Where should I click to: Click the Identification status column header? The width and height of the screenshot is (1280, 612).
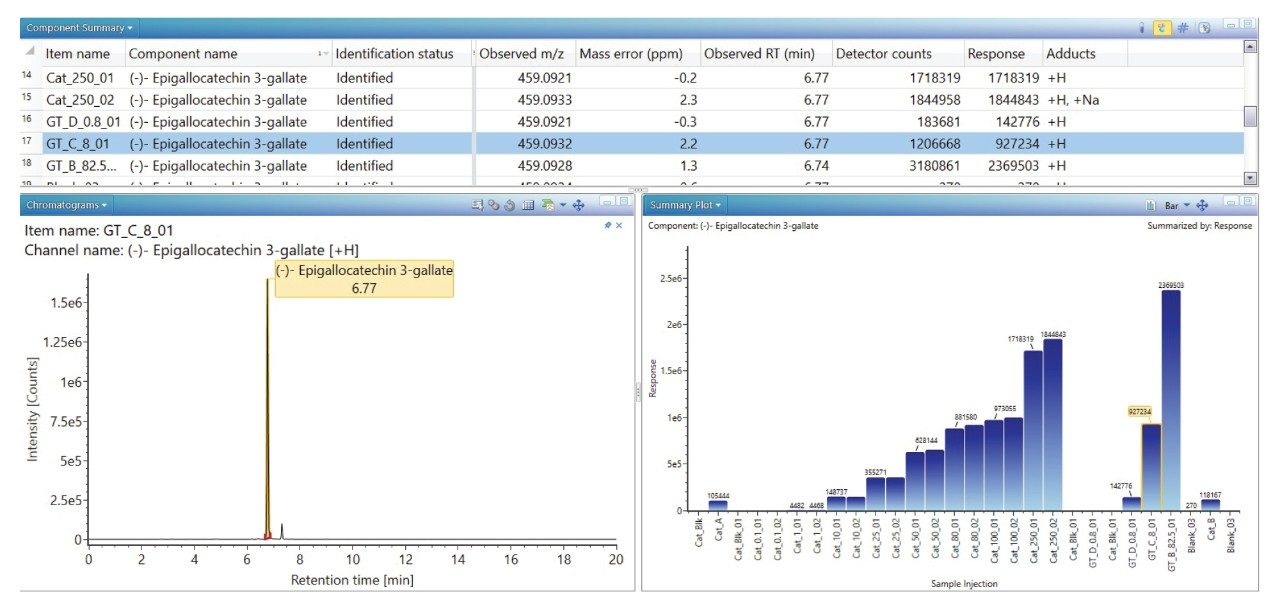pos(402,54)
